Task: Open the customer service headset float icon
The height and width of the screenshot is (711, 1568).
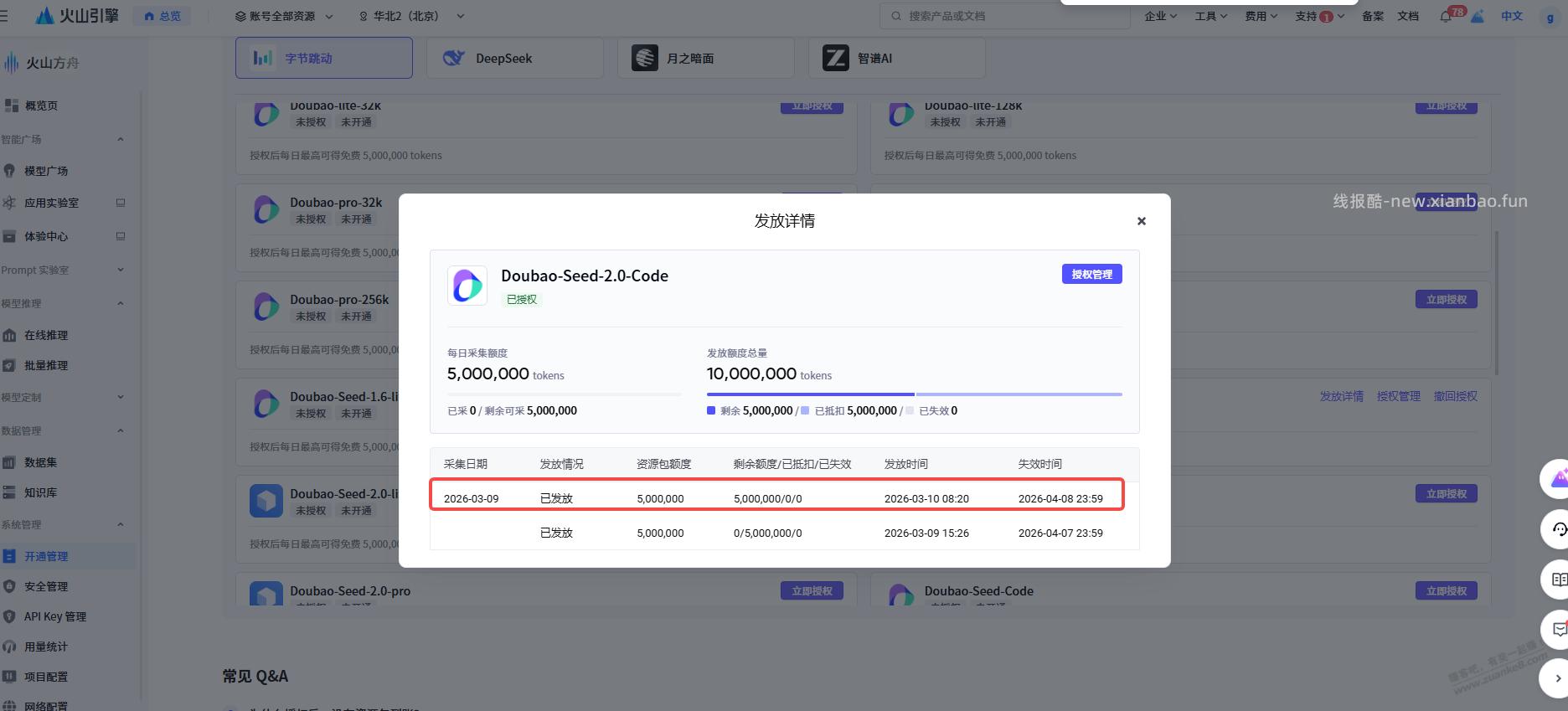Action: (x=1559, y=529)
